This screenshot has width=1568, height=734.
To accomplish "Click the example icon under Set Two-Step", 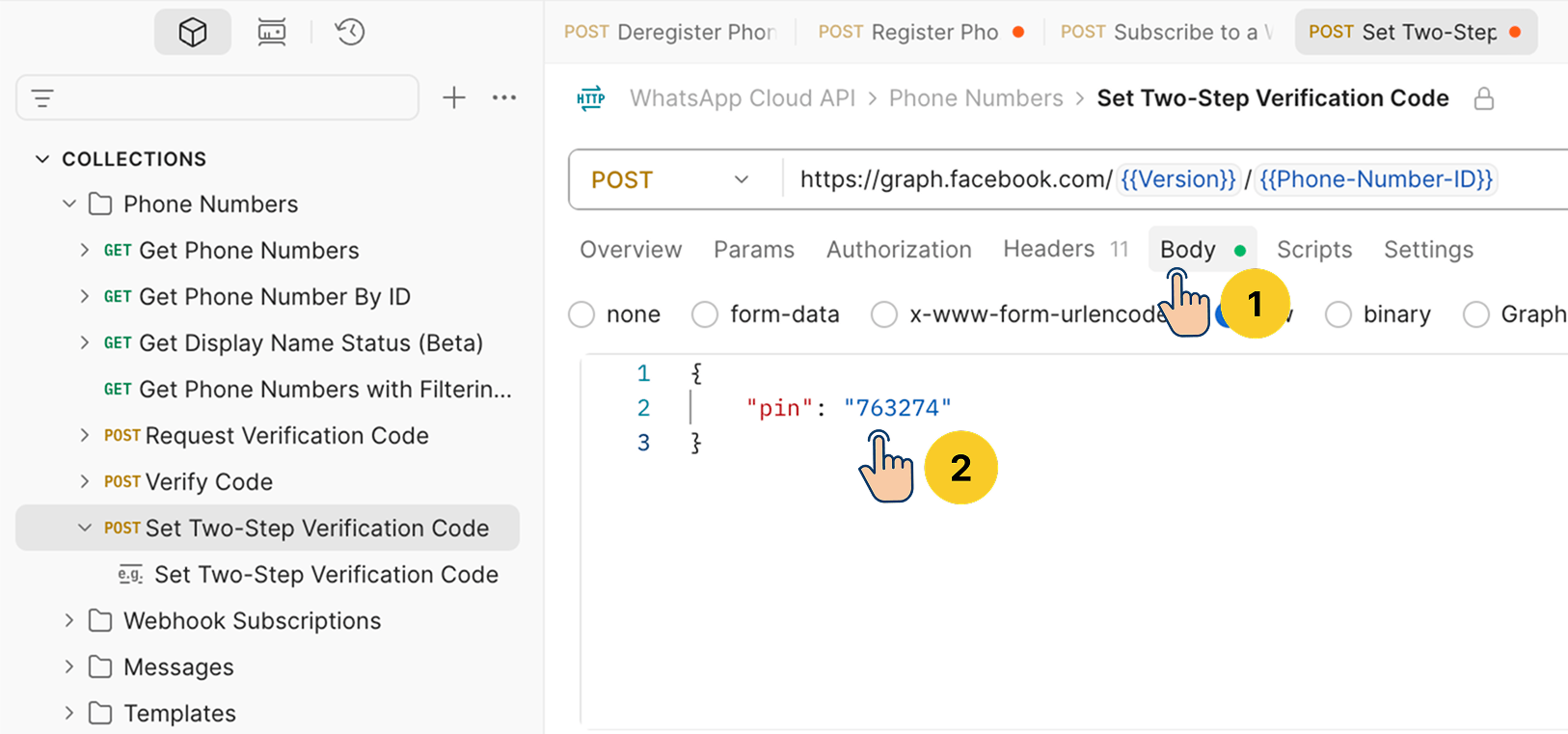I will 130,575.
